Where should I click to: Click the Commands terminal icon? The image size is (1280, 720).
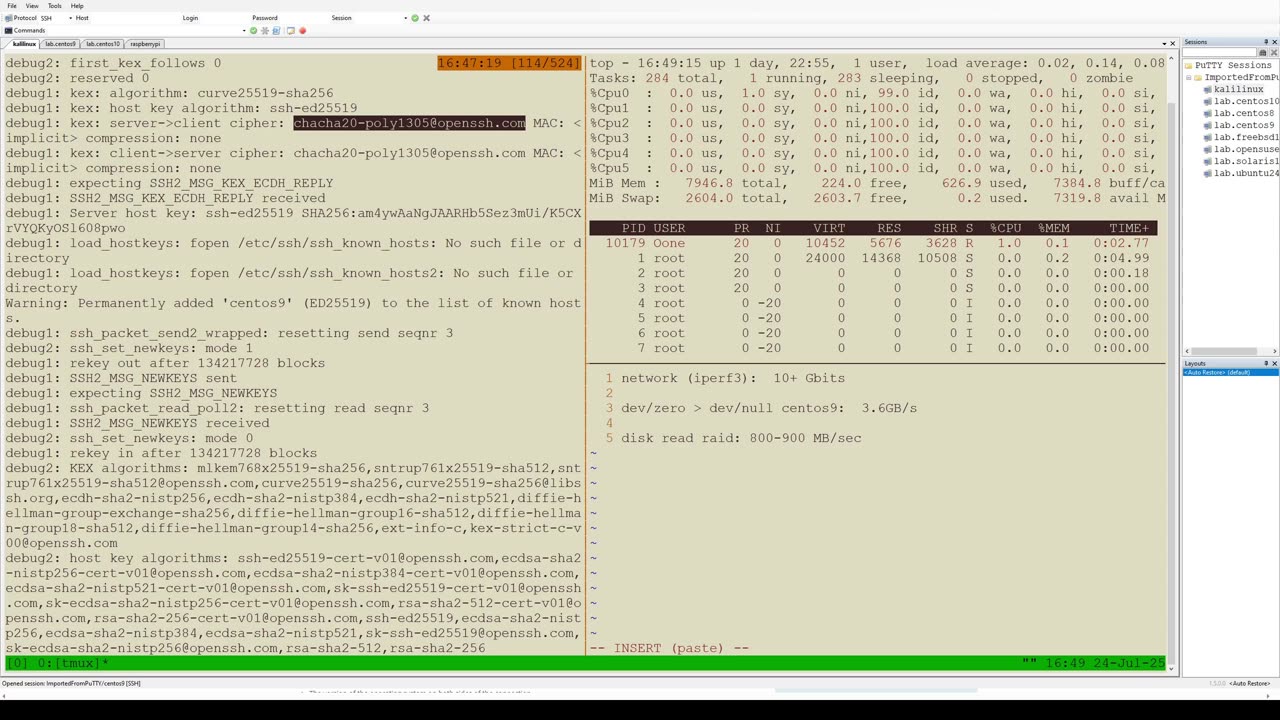[x=8, y=30]
